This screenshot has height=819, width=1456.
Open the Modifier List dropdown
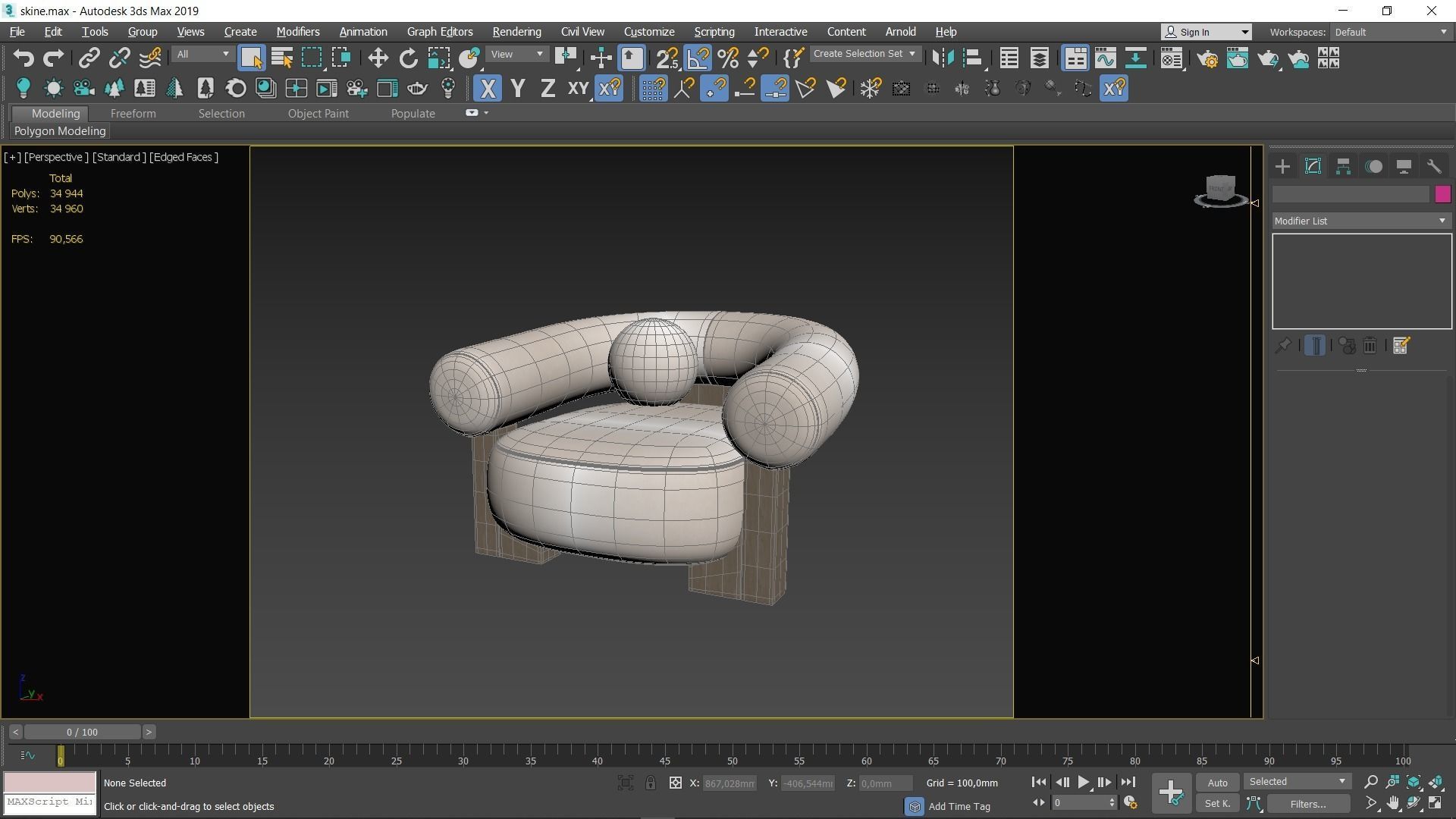(1361, 221)
